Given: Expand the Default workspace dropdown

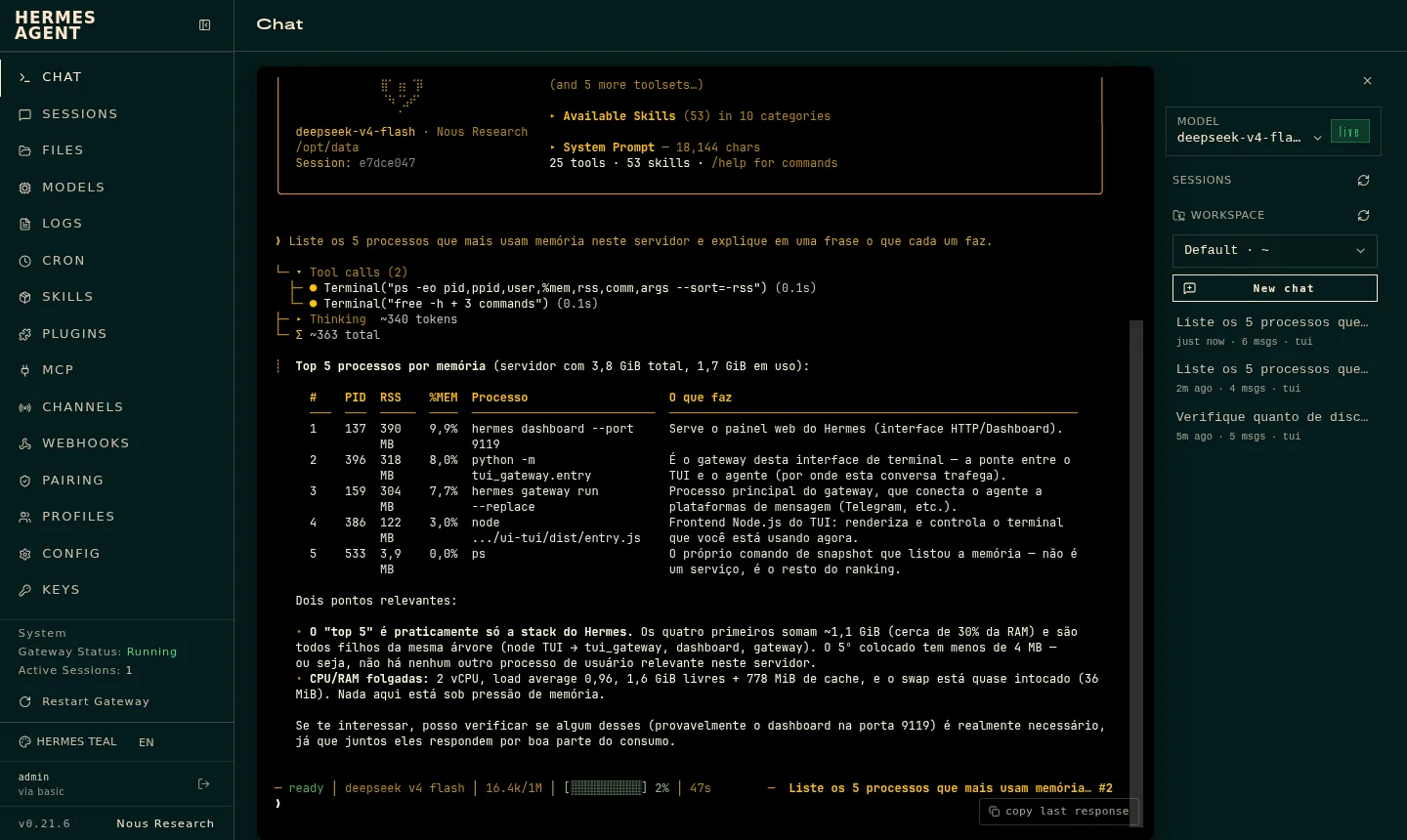Looking at the screenshot, I should (x=1274, y=251).
